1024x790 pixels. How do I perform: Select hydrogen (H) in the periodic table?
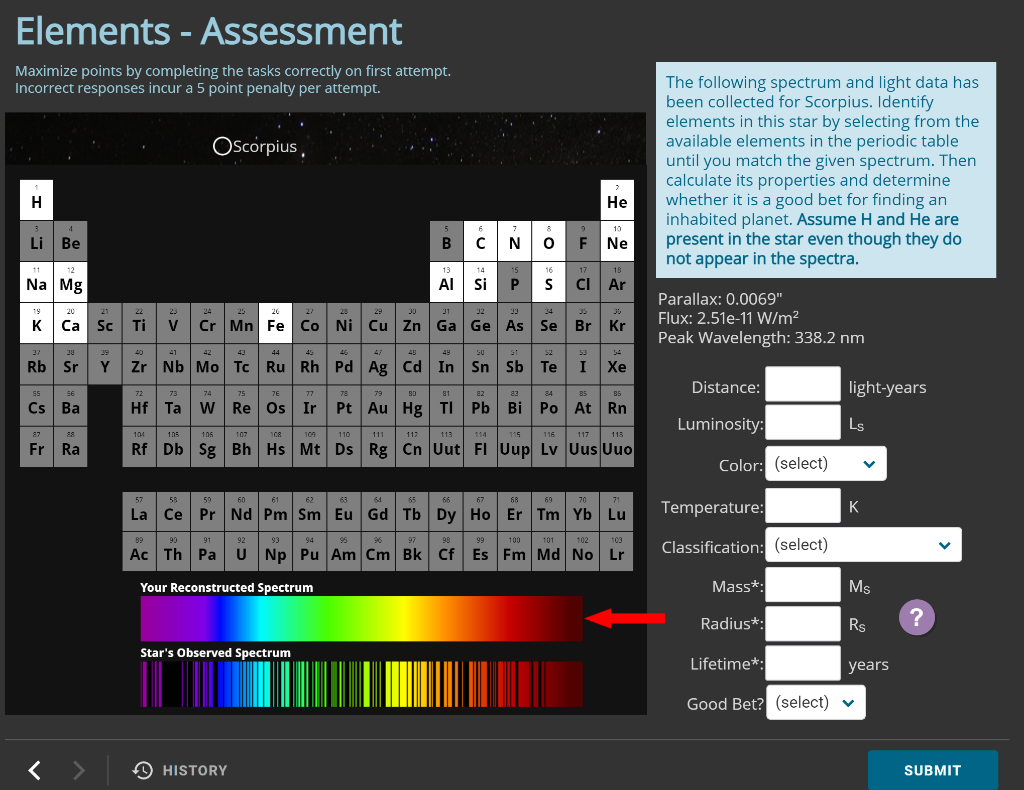point(36,200)
